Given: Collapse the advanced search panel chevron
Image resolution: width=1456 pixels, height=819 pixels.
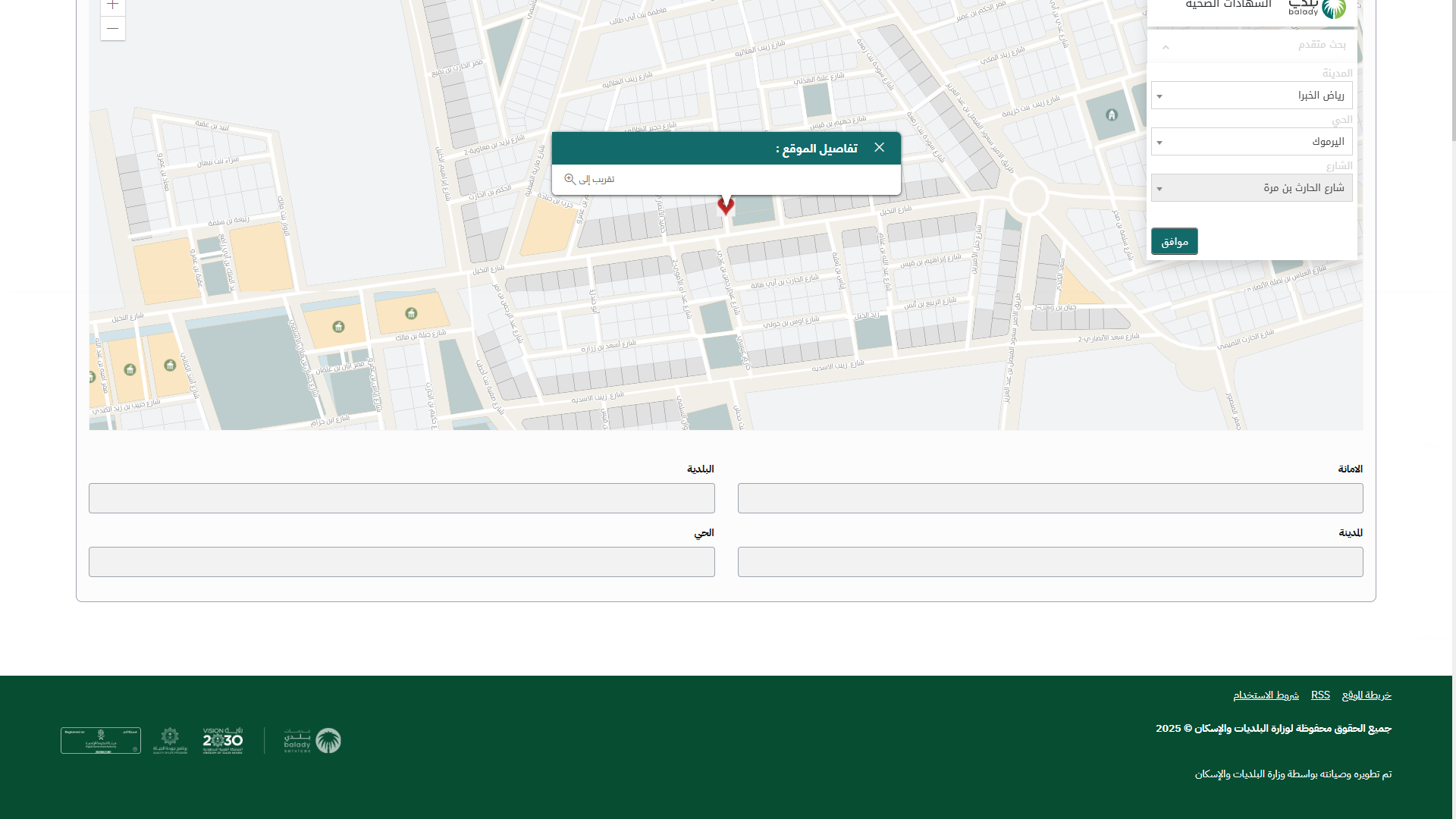Looking at the screenshot, I should tap(1166, 47).
